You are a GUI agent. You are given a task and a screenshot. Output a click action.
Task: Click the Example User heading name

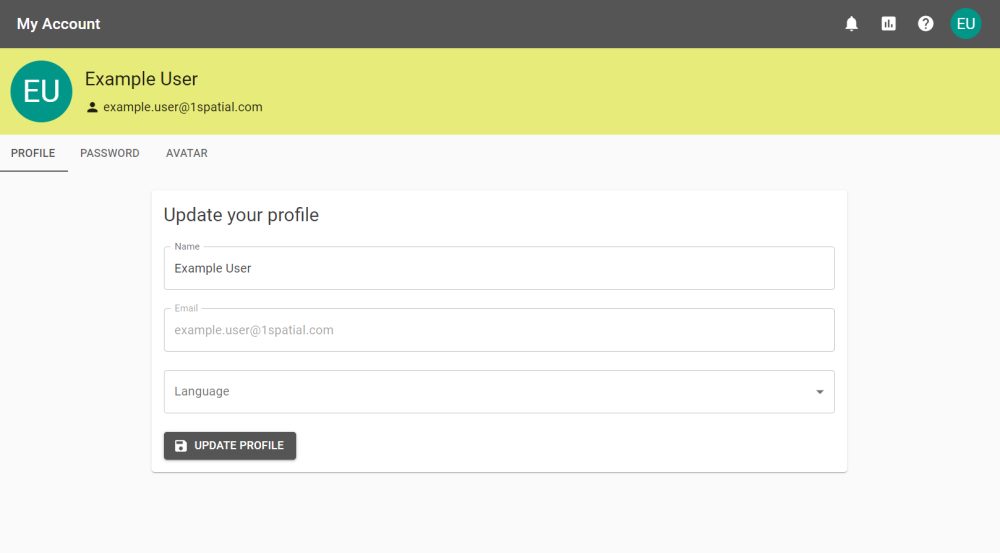142,79
